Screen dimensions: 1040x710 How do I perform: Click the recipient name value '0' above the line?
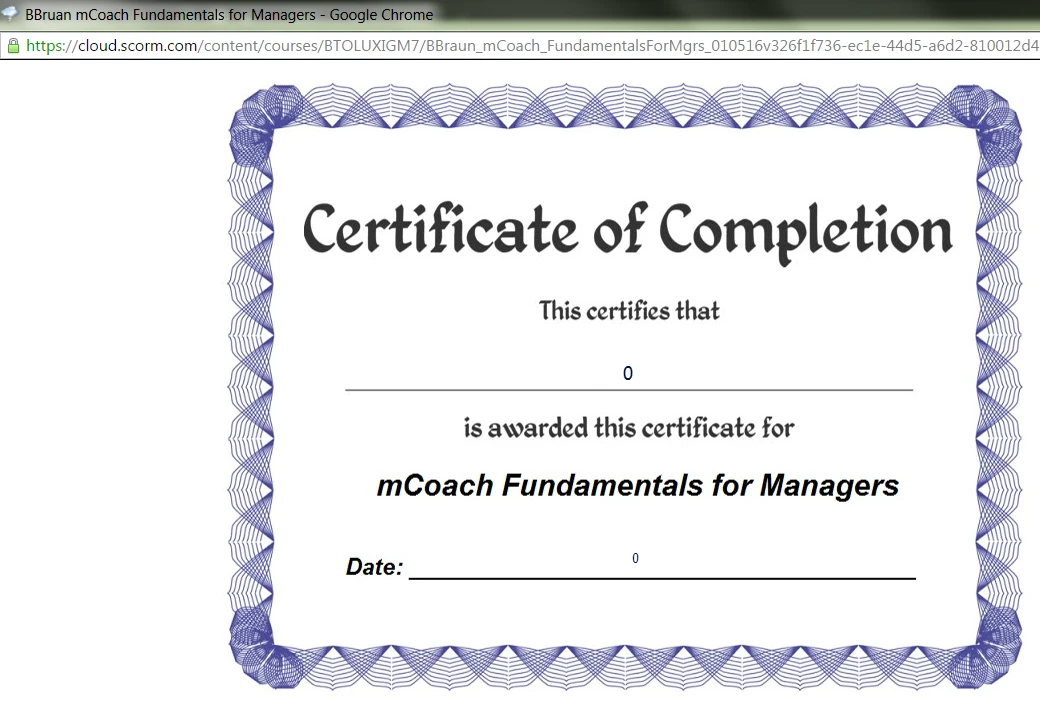(x=627, y=373)
